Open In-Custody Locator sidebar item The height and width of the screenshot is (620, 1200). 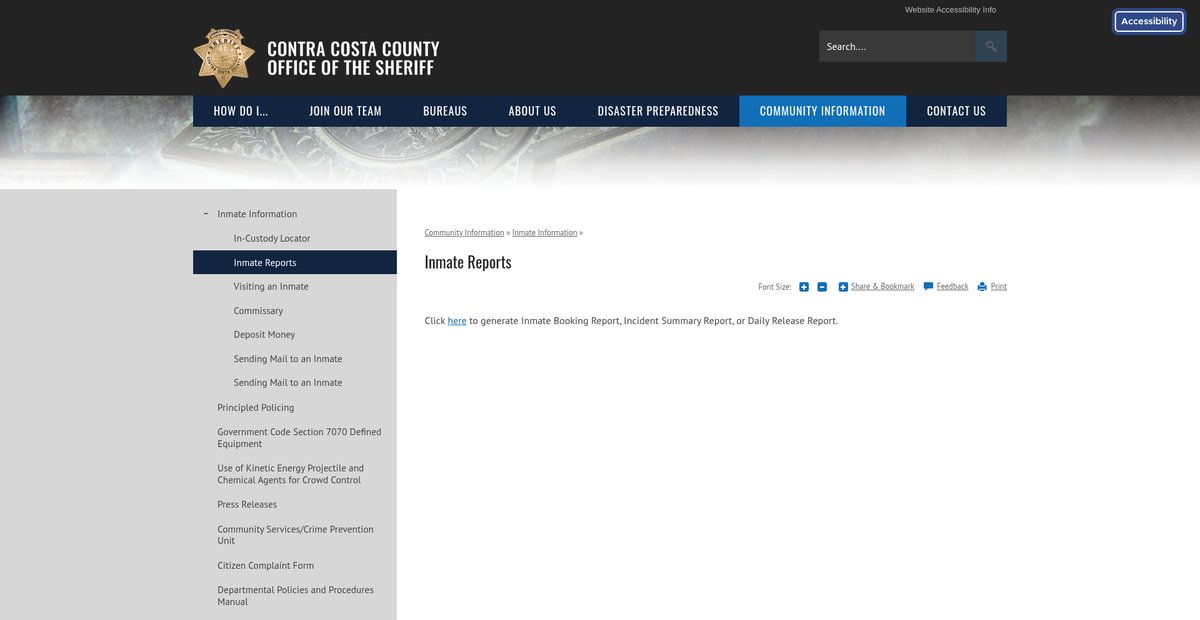(272, 239)
